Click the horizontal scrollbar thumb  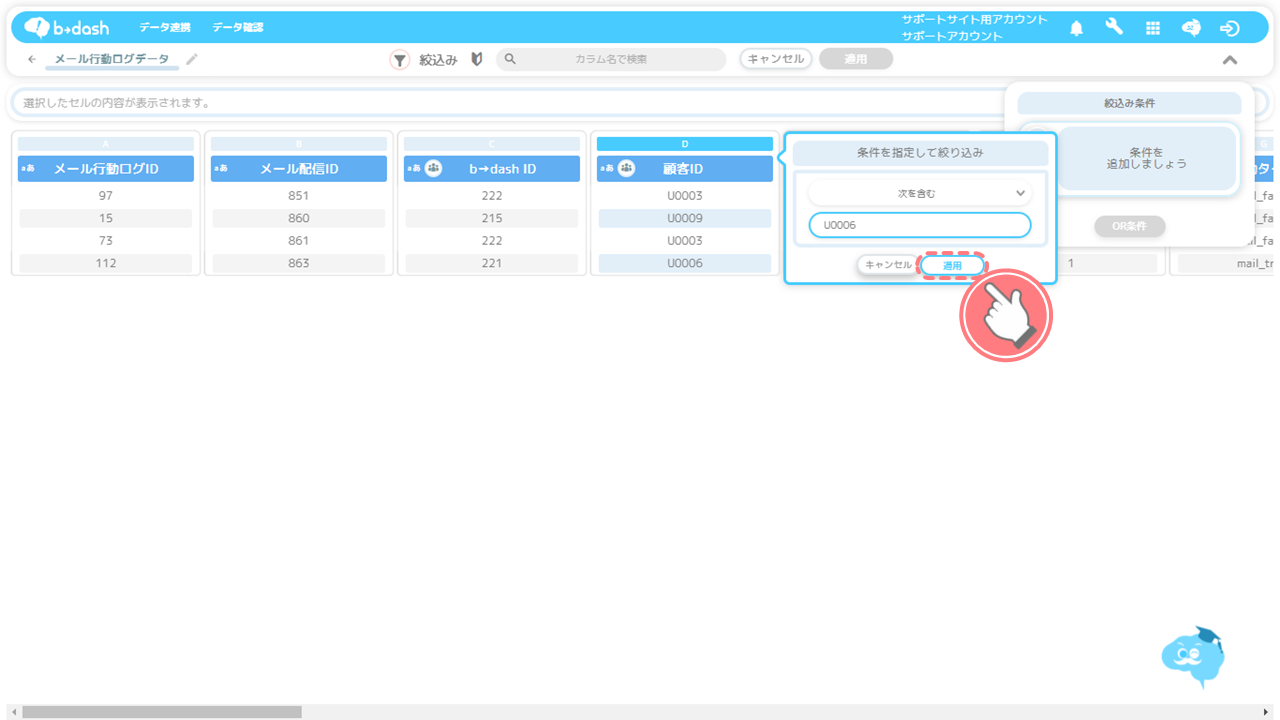(x=162, y=712)
